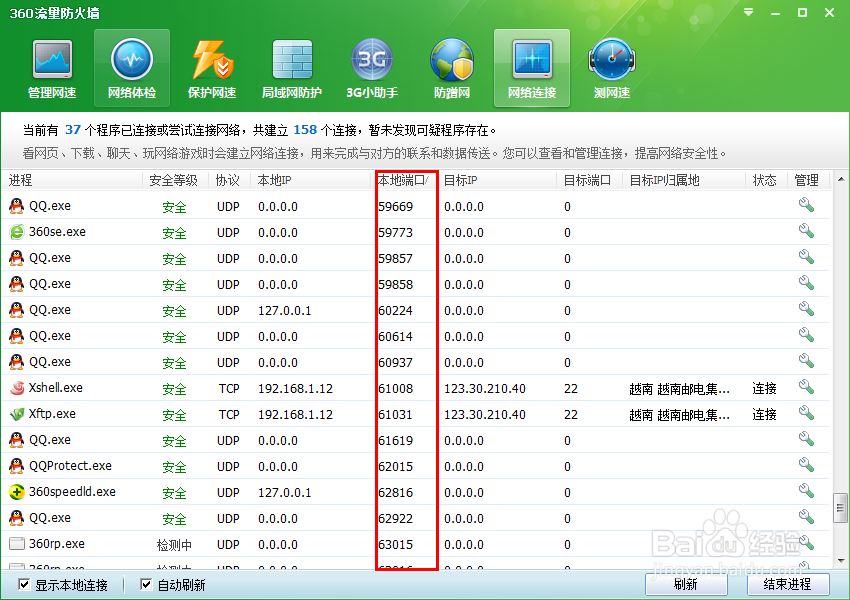Click the 360se.exe process name
Screen dimensions: 850x600
click(57, 231)
